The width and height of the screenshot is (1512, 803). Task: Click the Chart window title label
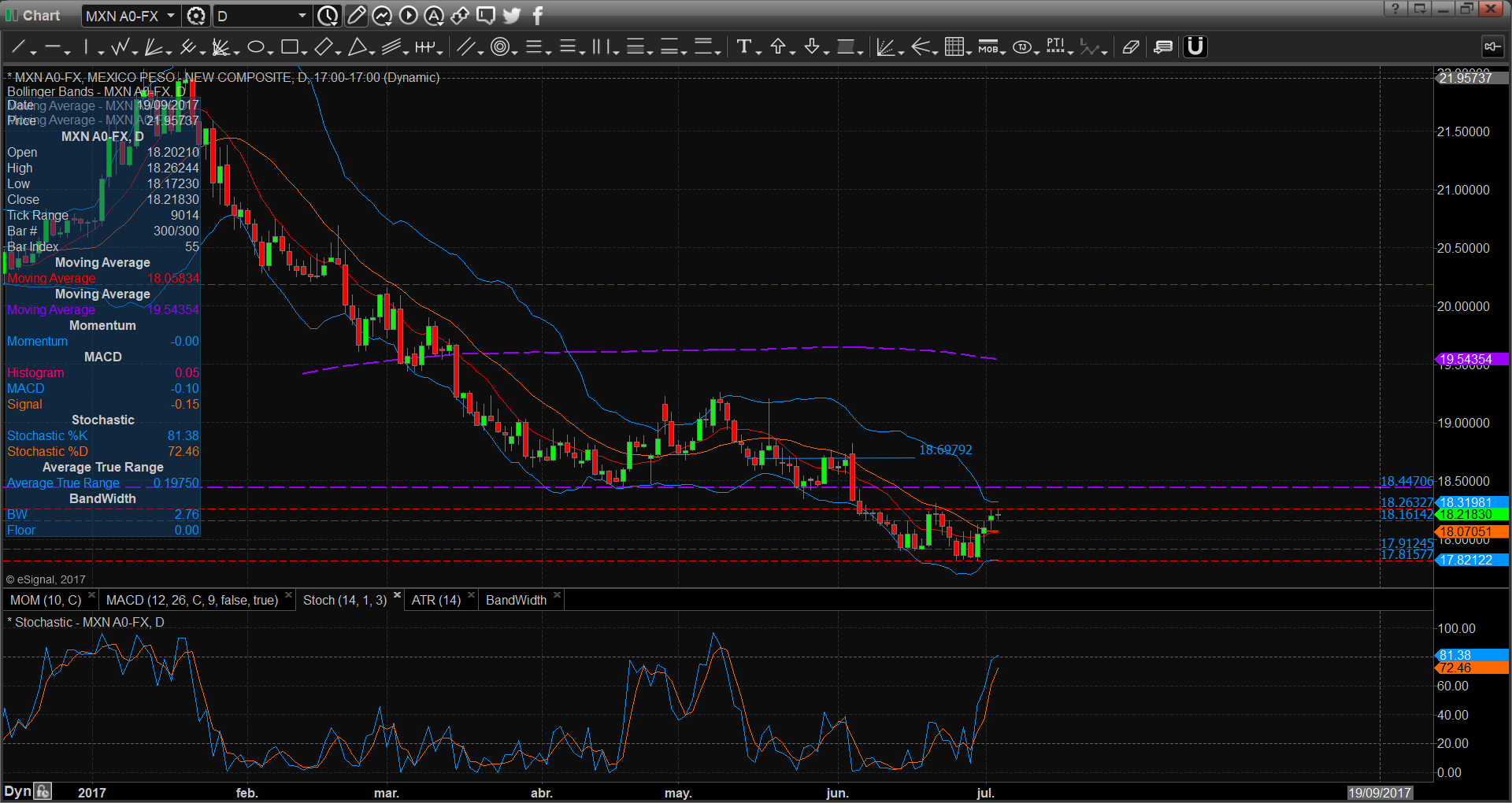[41, 16]
